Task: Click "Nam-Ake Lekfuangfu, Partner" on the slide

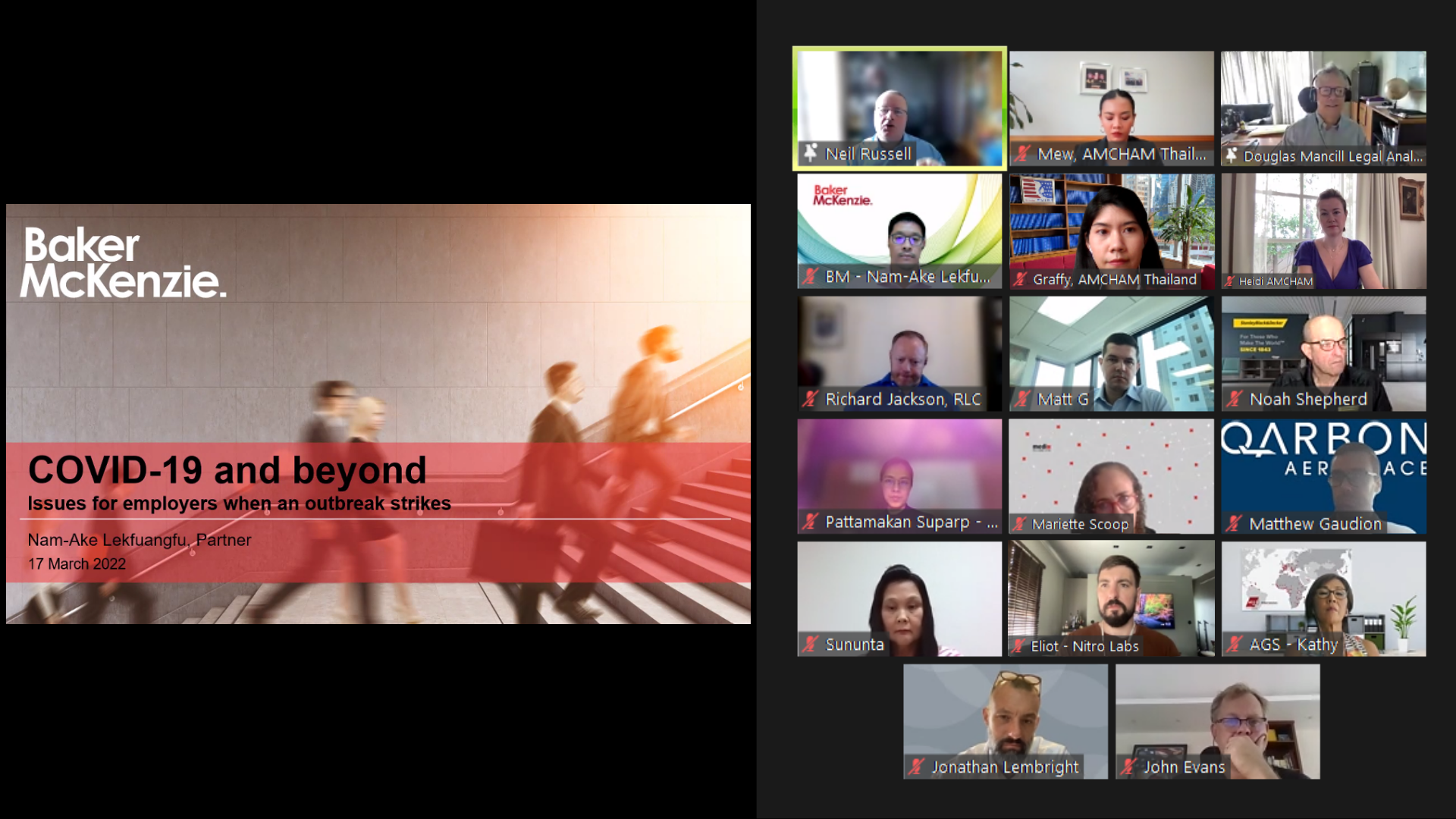Action: tap(140, 540)
